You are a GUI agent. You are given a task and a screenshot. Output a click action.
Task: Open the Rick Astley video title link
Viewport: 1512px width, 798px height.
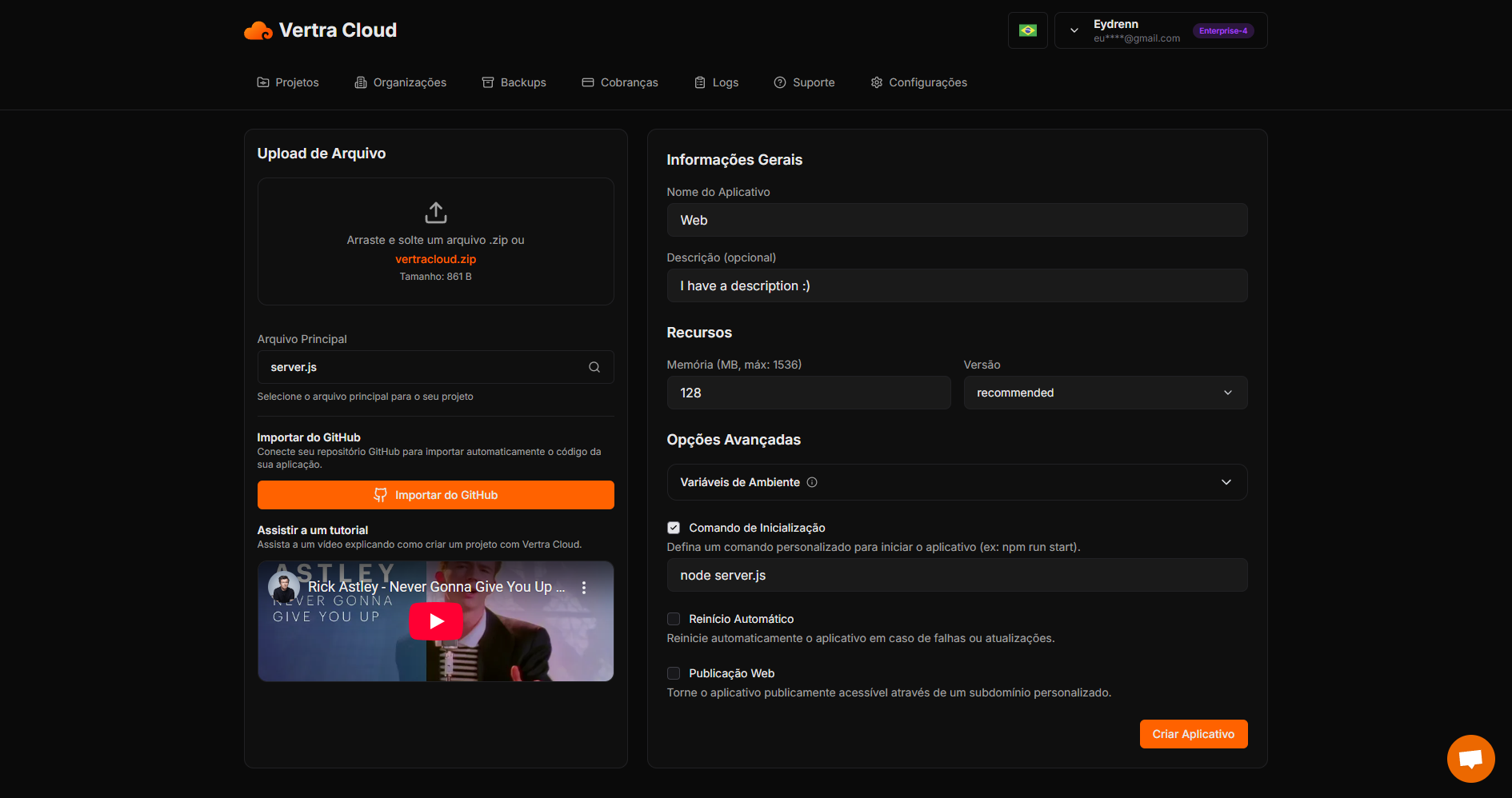pos(437,587)
